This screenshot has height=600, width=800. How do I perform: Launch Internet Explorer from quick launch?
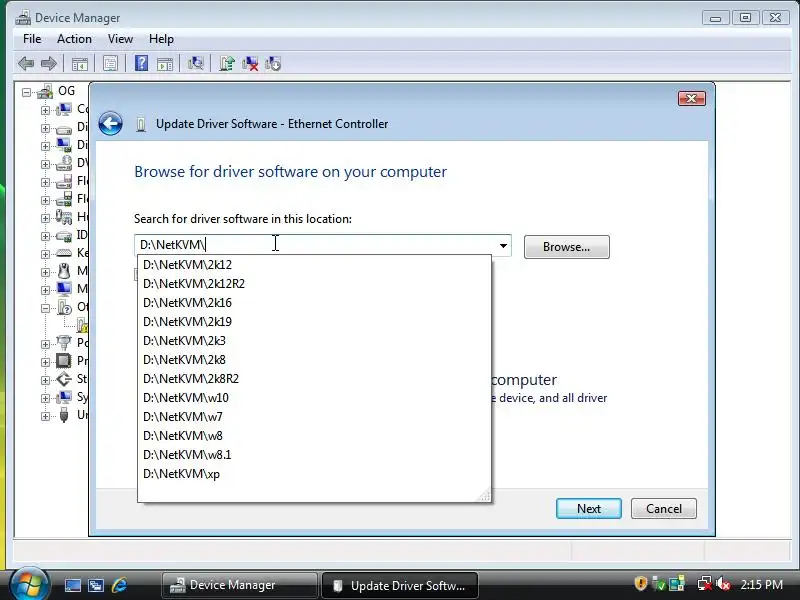[x=119, y=585]
